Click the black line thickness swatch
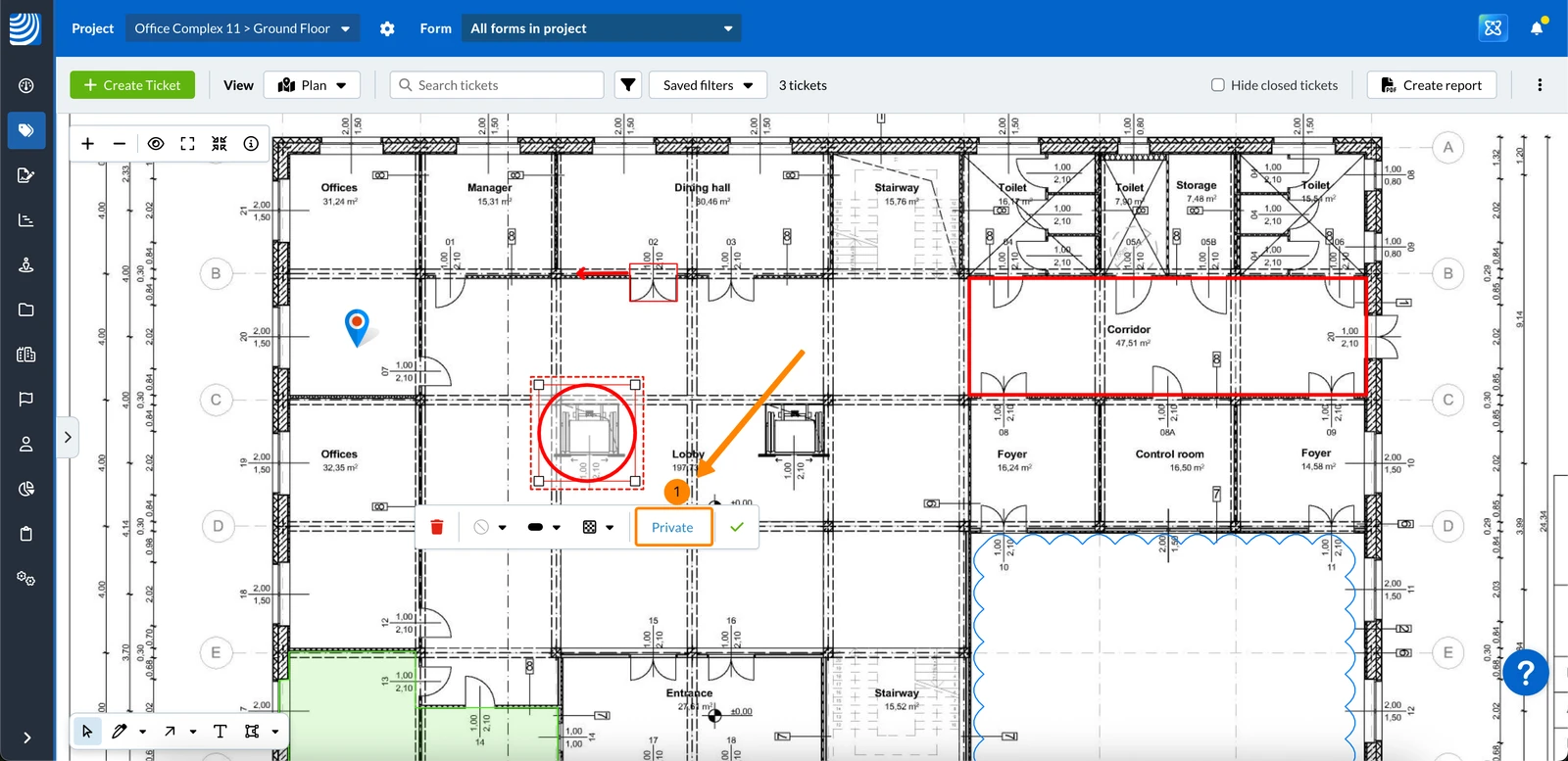Image resolution: width=1568 pixels, height=761 pixels. click(x=535, y=527)
